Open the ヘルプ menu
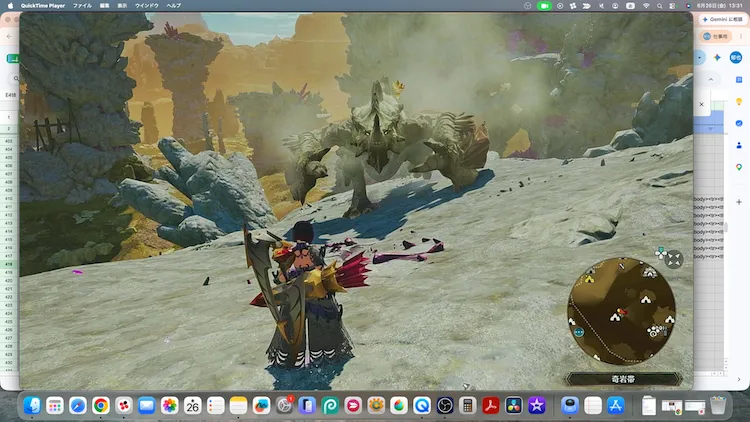The image size is (750, 422). (x=174, y=6)
